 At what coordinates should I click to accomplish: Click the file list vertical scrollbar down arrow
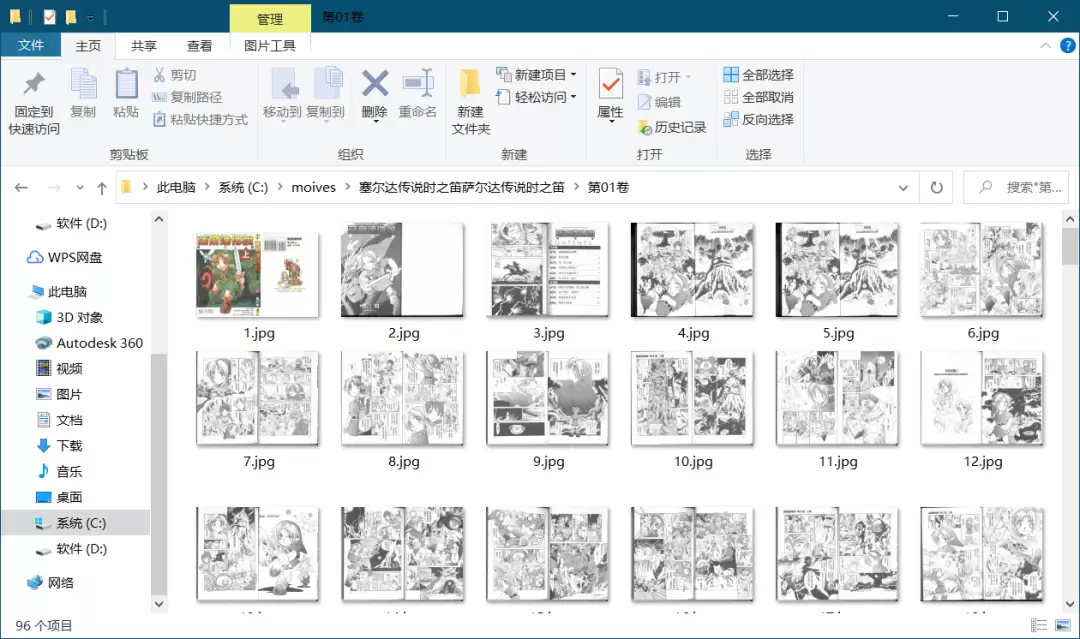[1070, 604]
